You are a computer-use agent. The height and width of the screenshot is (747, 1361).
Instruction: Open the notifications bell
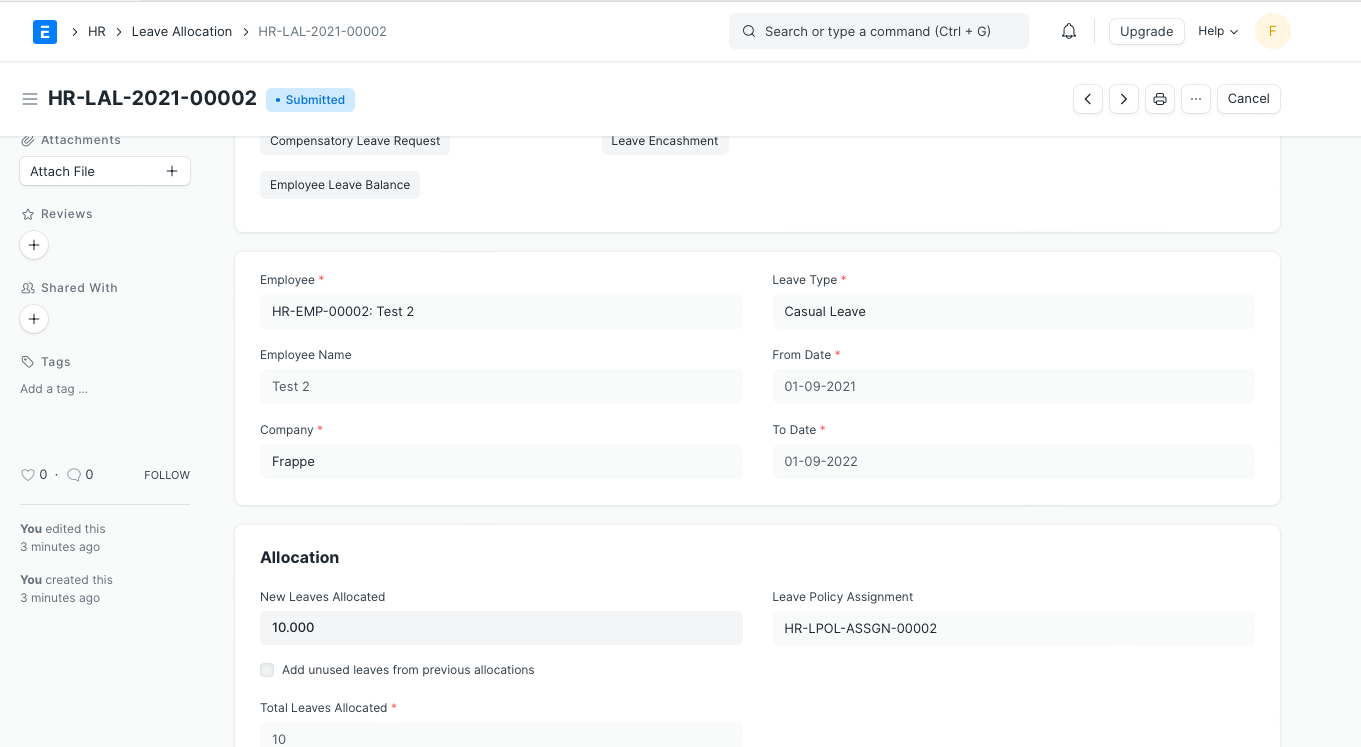(1068, 31)
